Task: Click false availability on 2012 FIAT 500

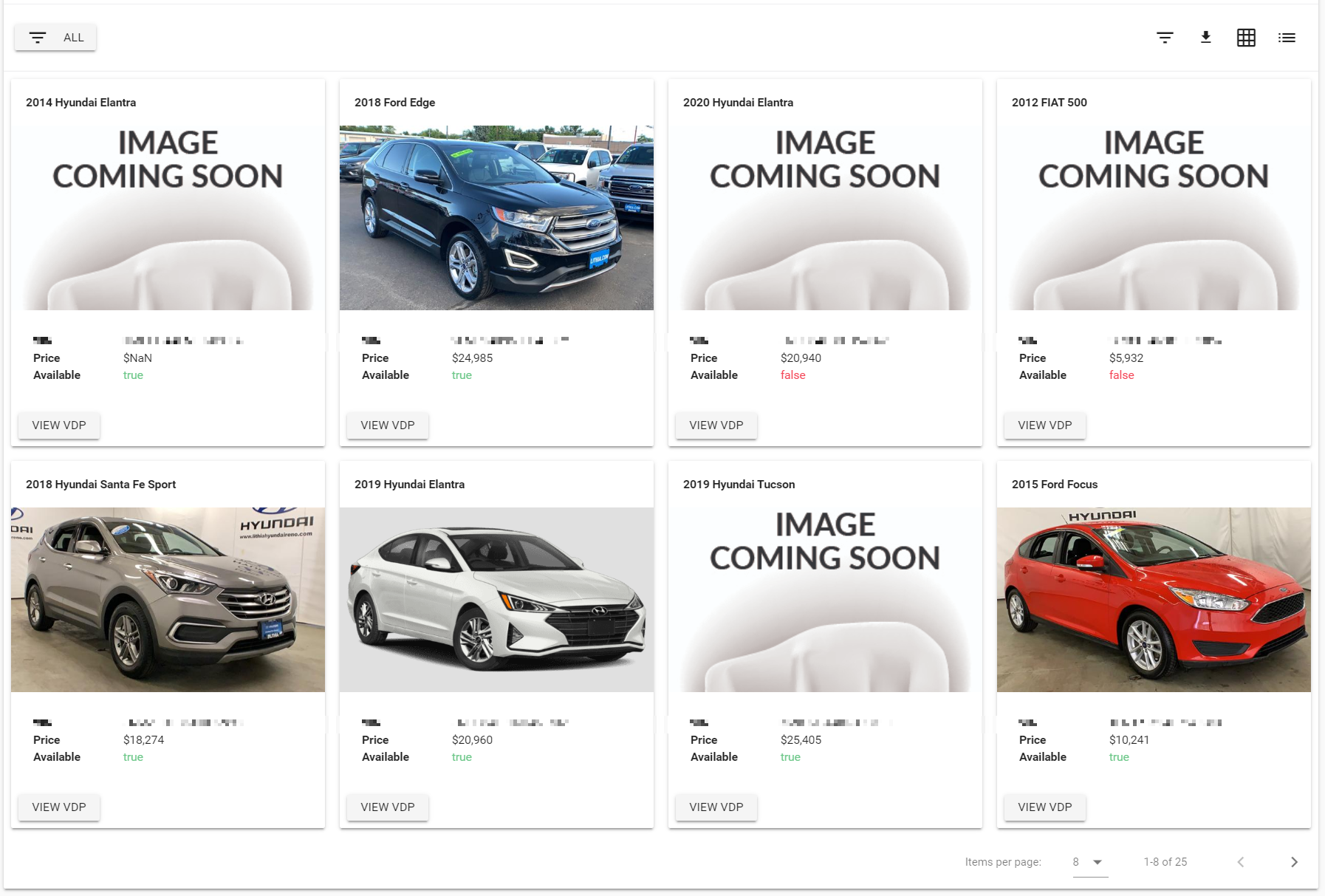Action: (x=1122, y=375)
